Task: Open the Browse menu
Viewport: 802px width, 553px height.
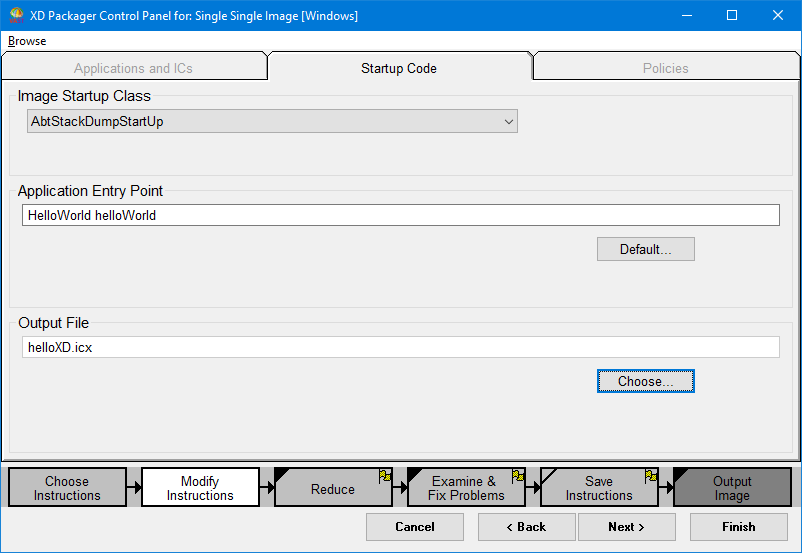Action: (x=27, y=41)
